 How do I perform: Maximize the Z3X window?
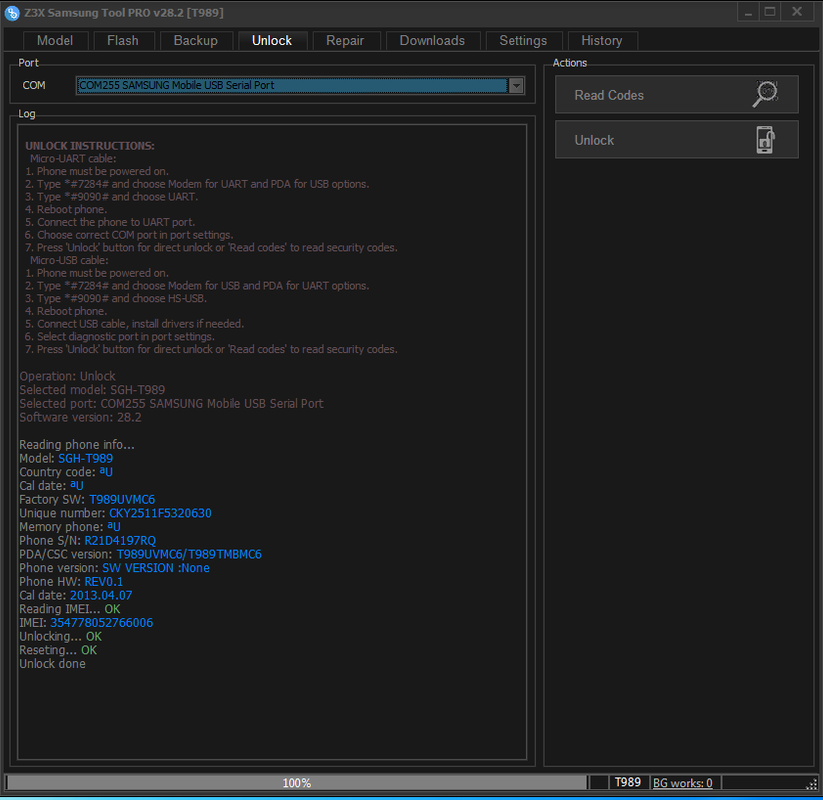click(x=770, y=12)
